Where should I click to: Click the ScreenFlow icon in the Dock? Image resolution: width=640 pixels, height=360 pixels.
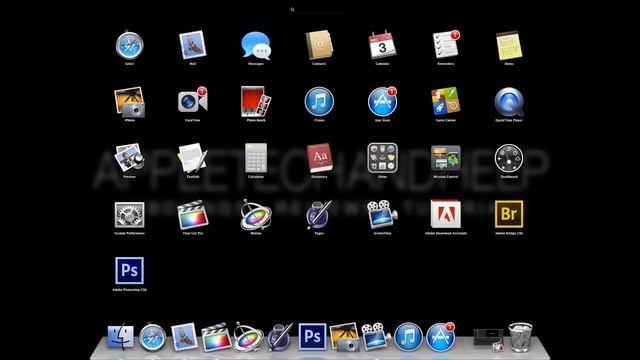click(x=376, y=337)
